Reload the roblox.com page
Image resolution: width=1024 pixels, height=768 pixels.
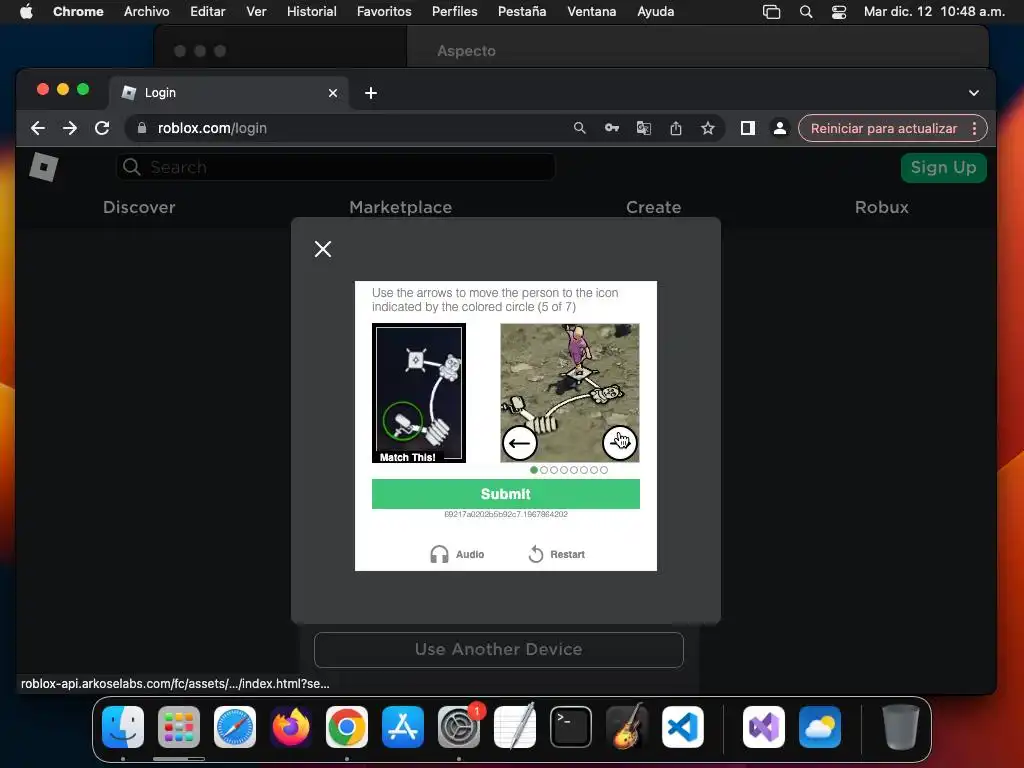[102, 128]
